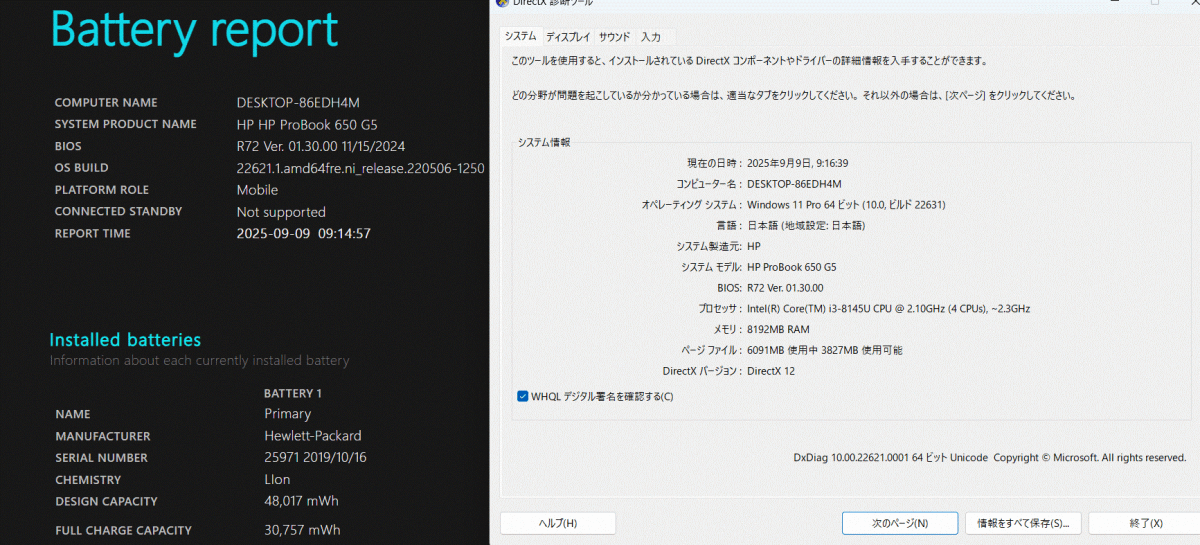Click Connected Standby value Not supported

[281, 212]
